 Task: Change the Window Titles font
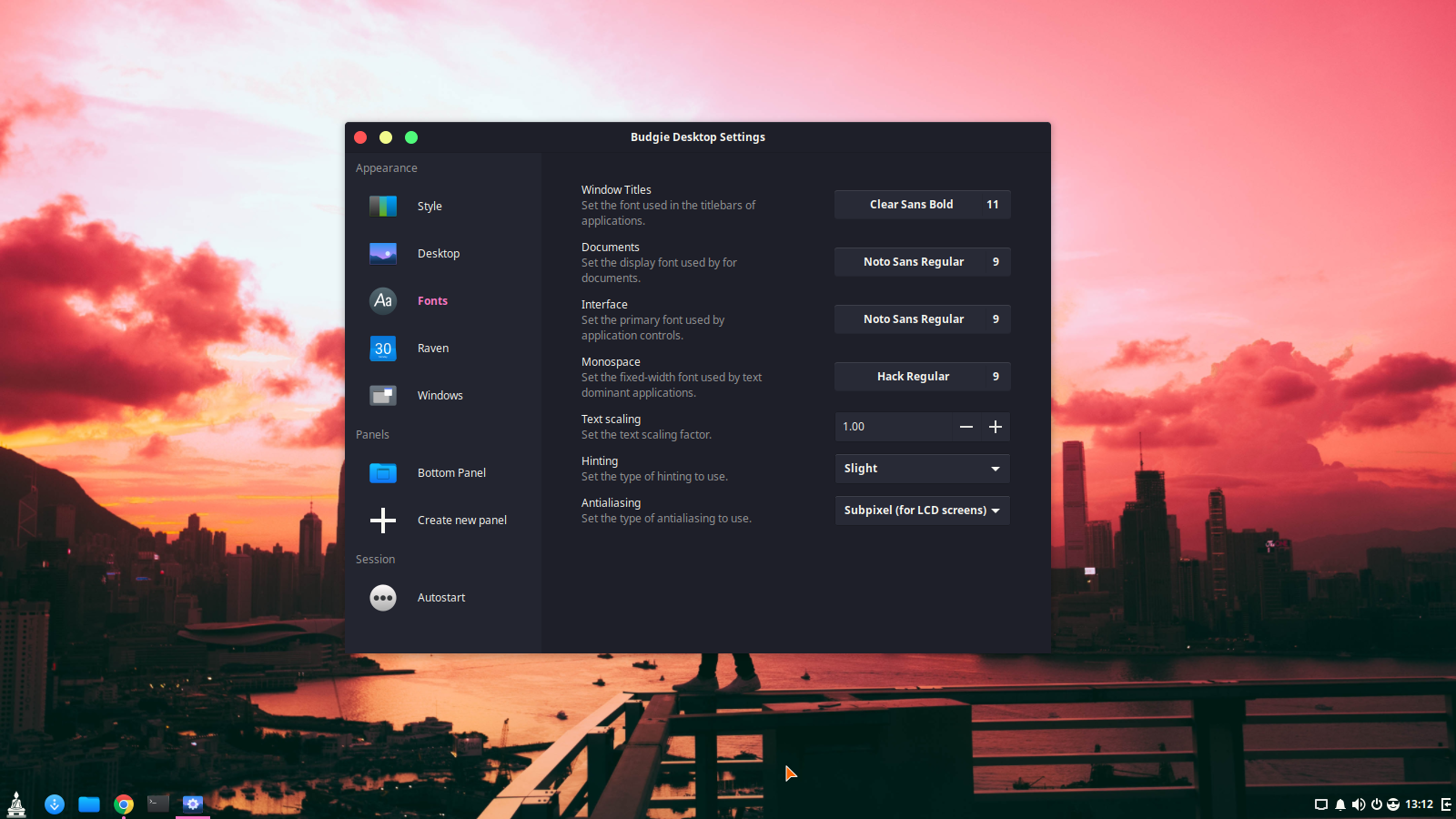[x=921, y=204]
